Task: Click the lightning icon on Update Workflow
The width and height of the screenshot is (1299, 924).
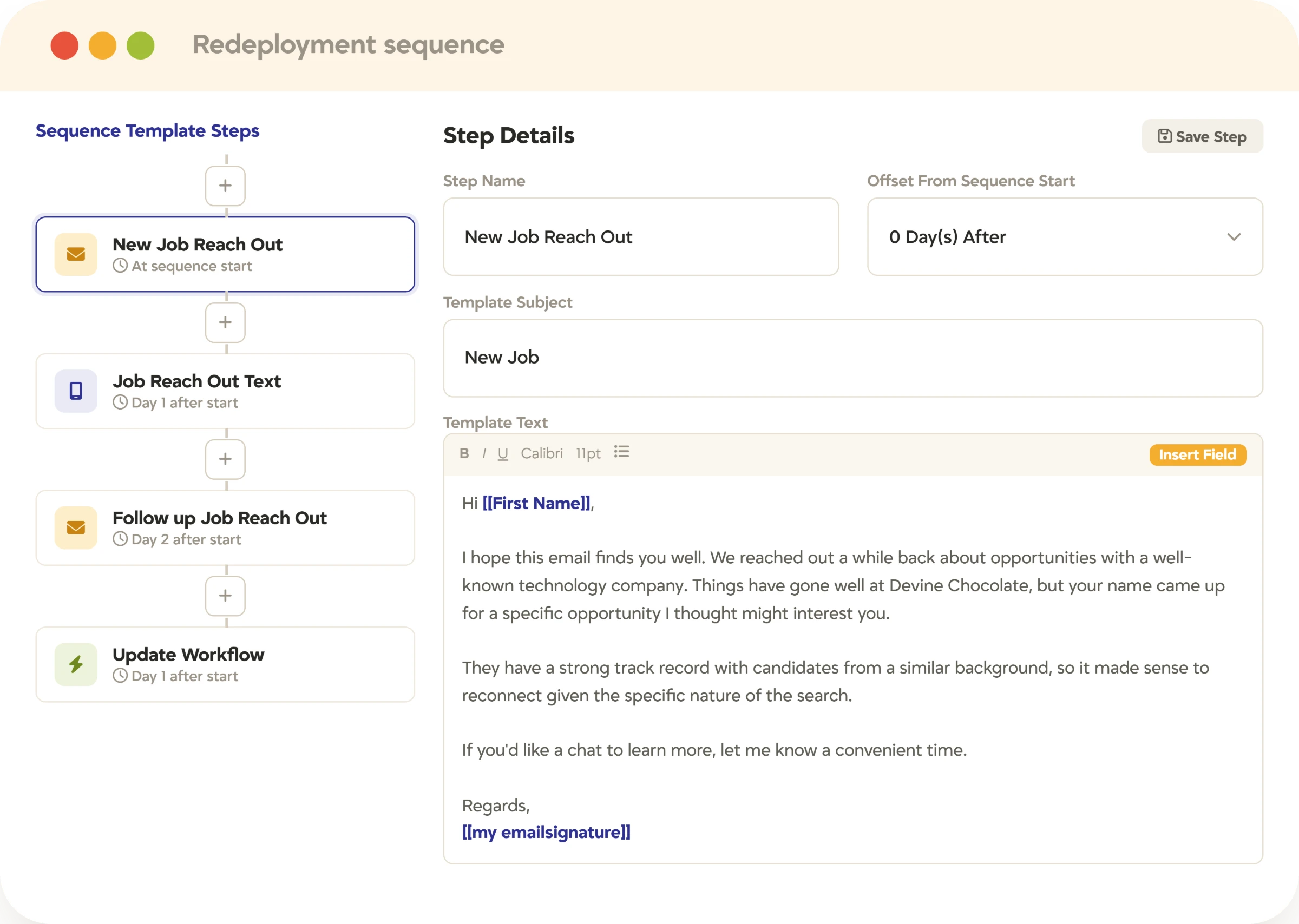Action: (x=76, y=664)
